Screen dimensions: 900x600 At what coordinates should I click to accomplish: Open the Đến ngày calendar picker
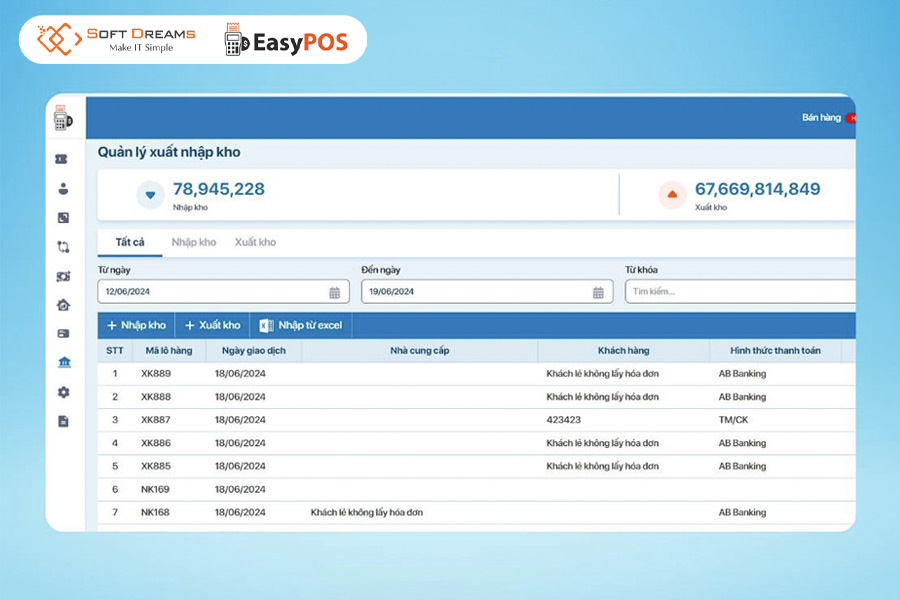599,291
